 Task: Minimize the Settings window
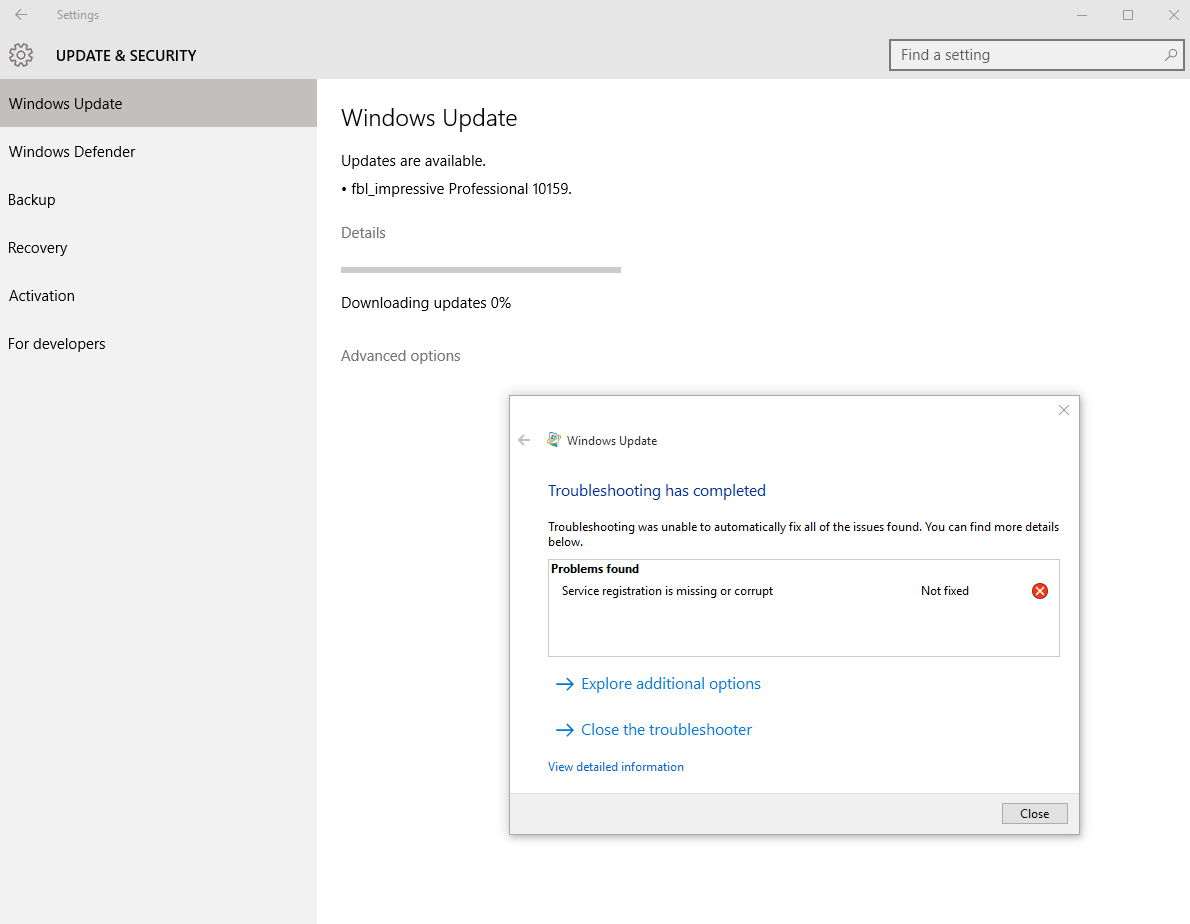[1081, 15]
